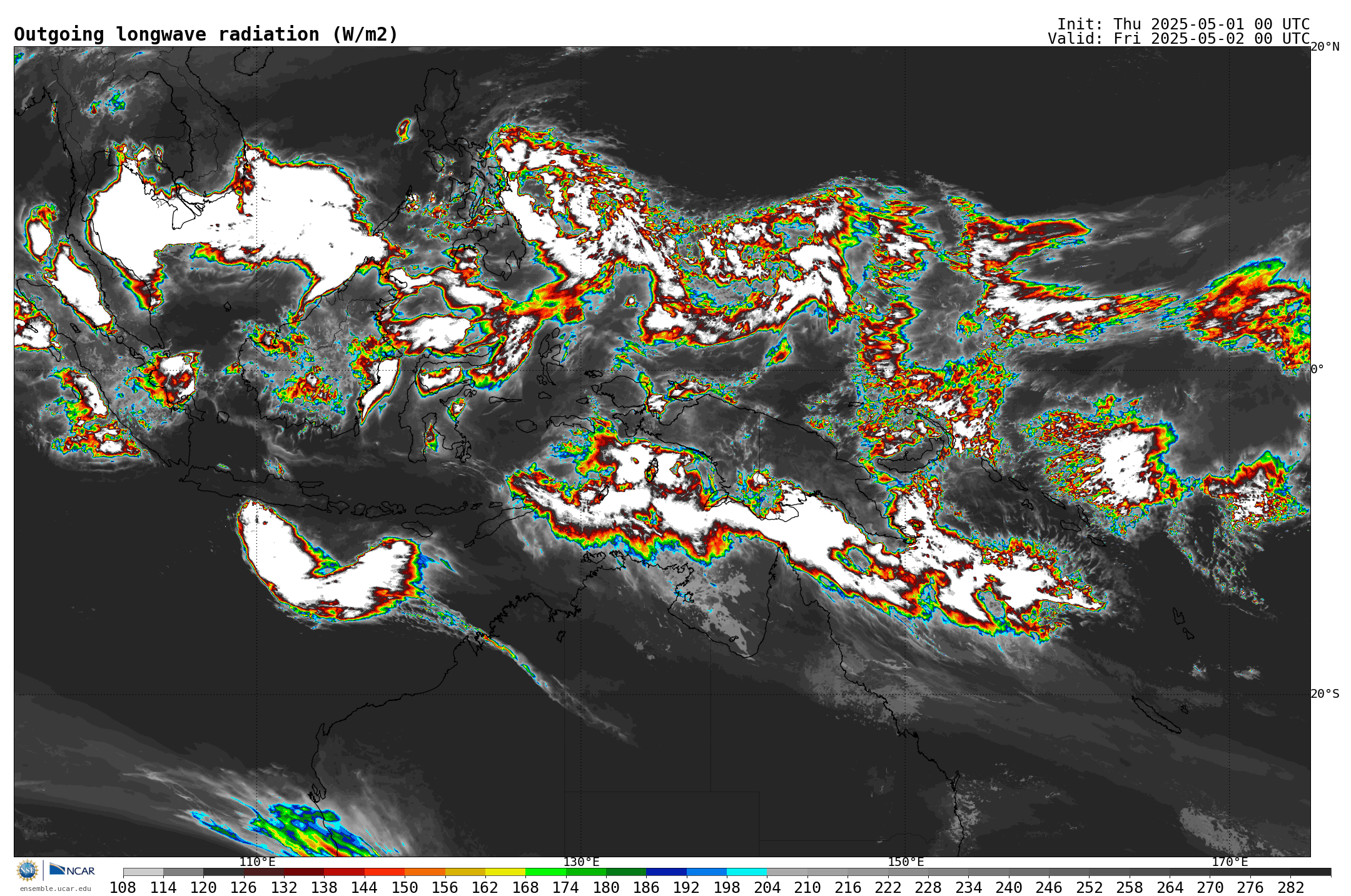
Task: Click the colorbar value 228
Action: pyautogui.click(x=928, y=888)
